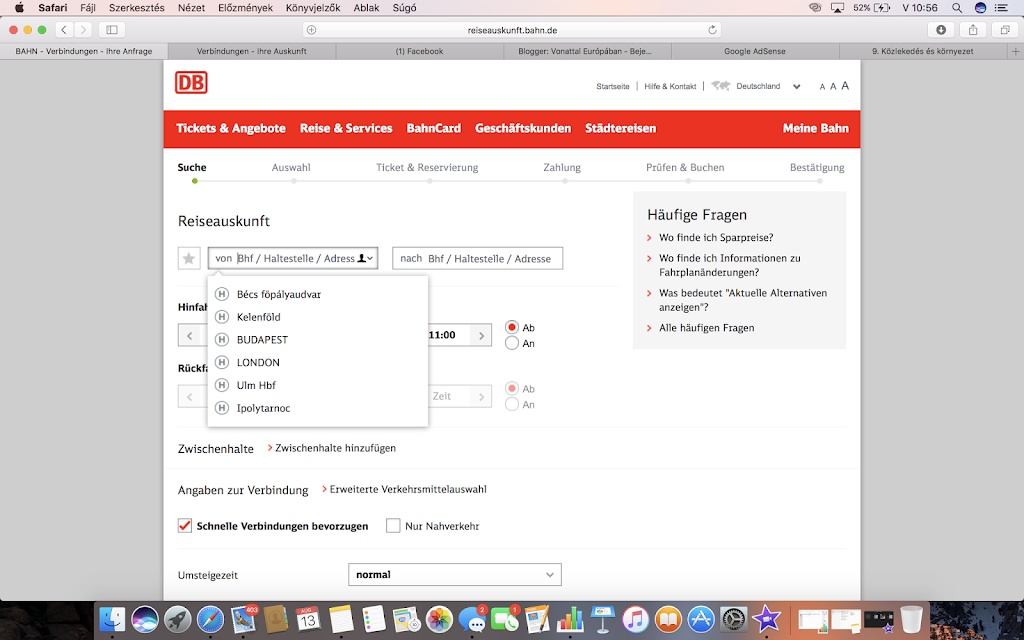Click Zwischenhalte hinzufügen link

point(334,448)
